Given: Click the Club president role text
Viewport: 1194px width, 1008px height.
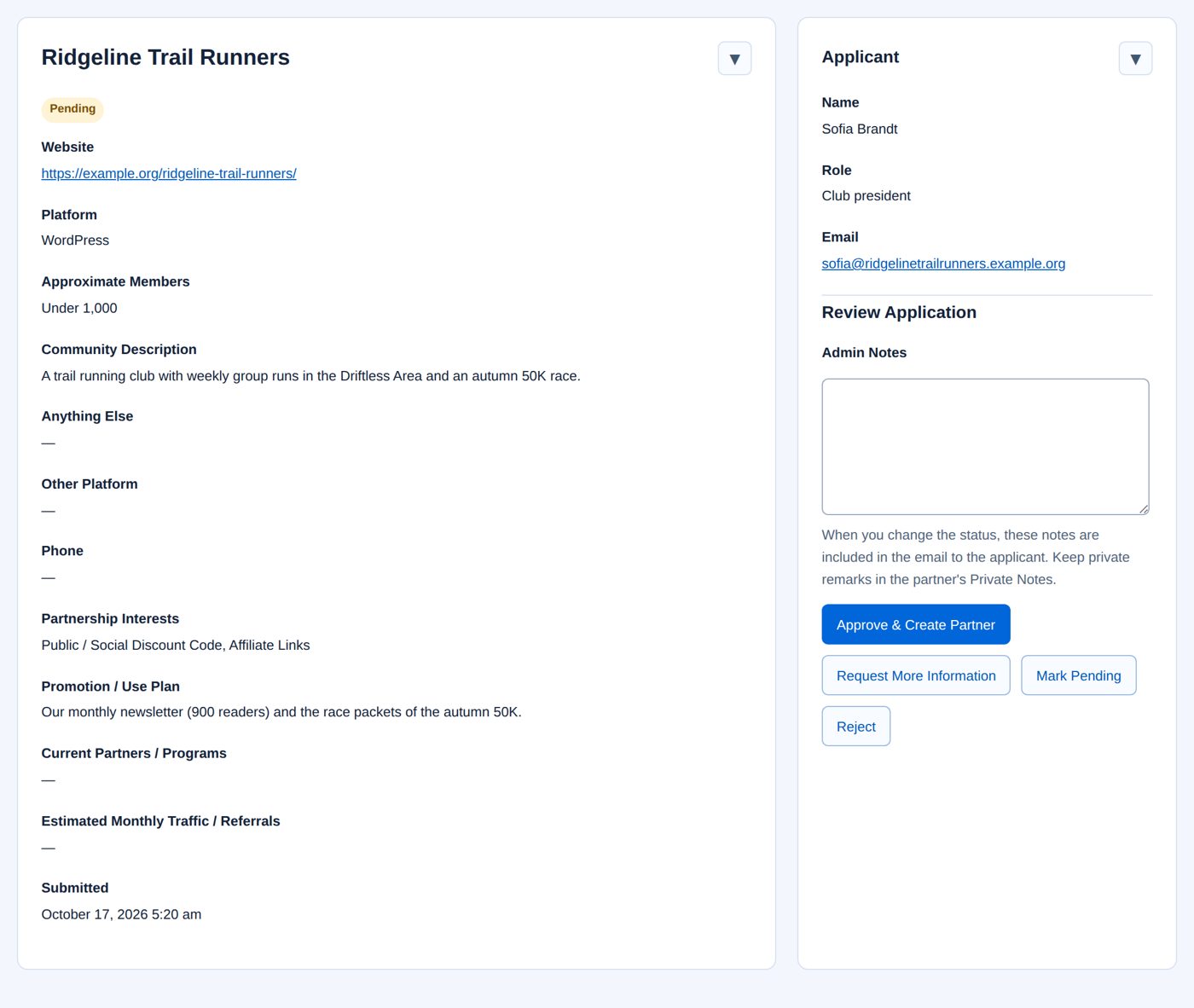Looking at the screenshot, I should 867,196.
